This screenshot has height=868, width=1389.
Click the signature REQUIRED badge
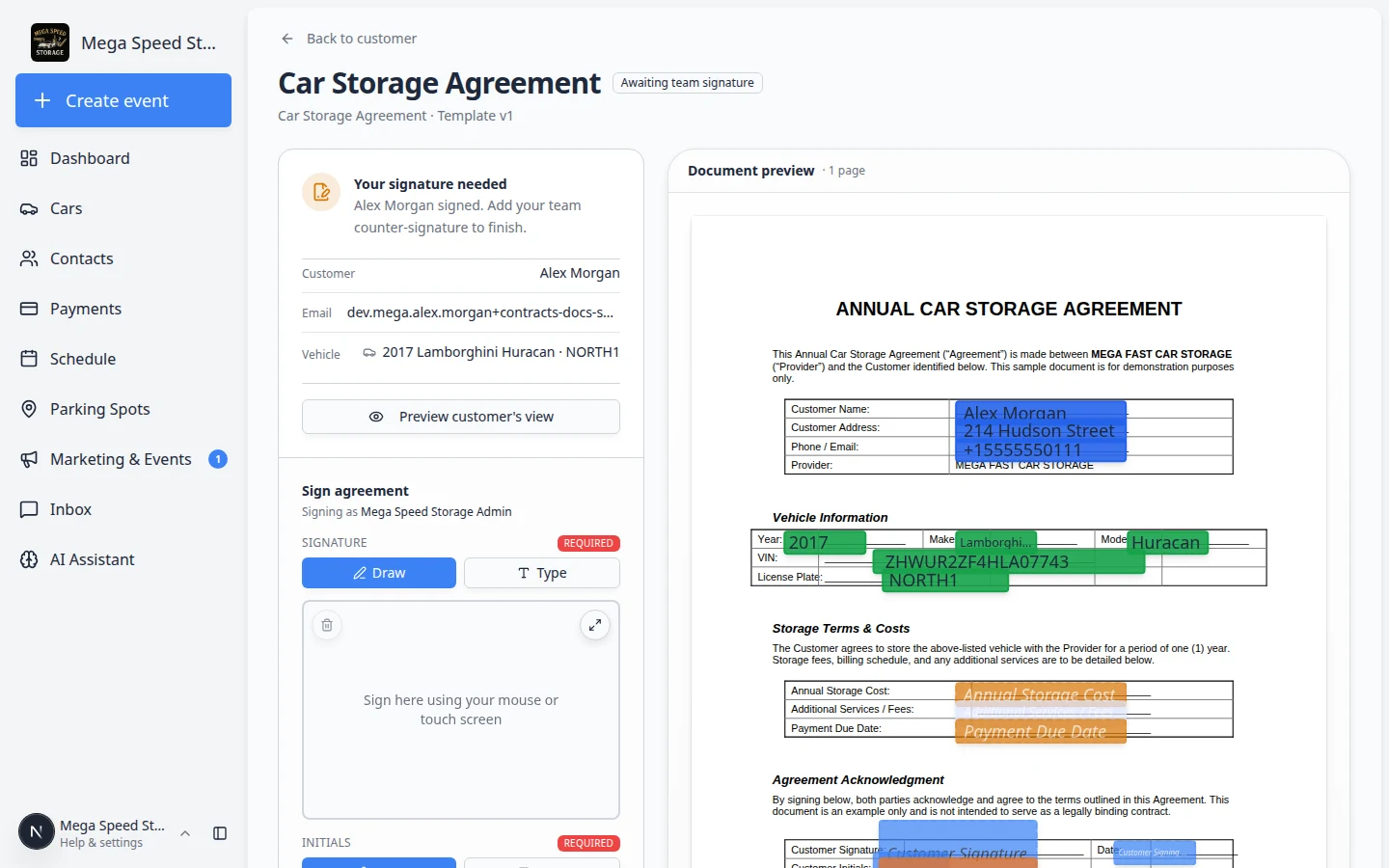(588, 543)
